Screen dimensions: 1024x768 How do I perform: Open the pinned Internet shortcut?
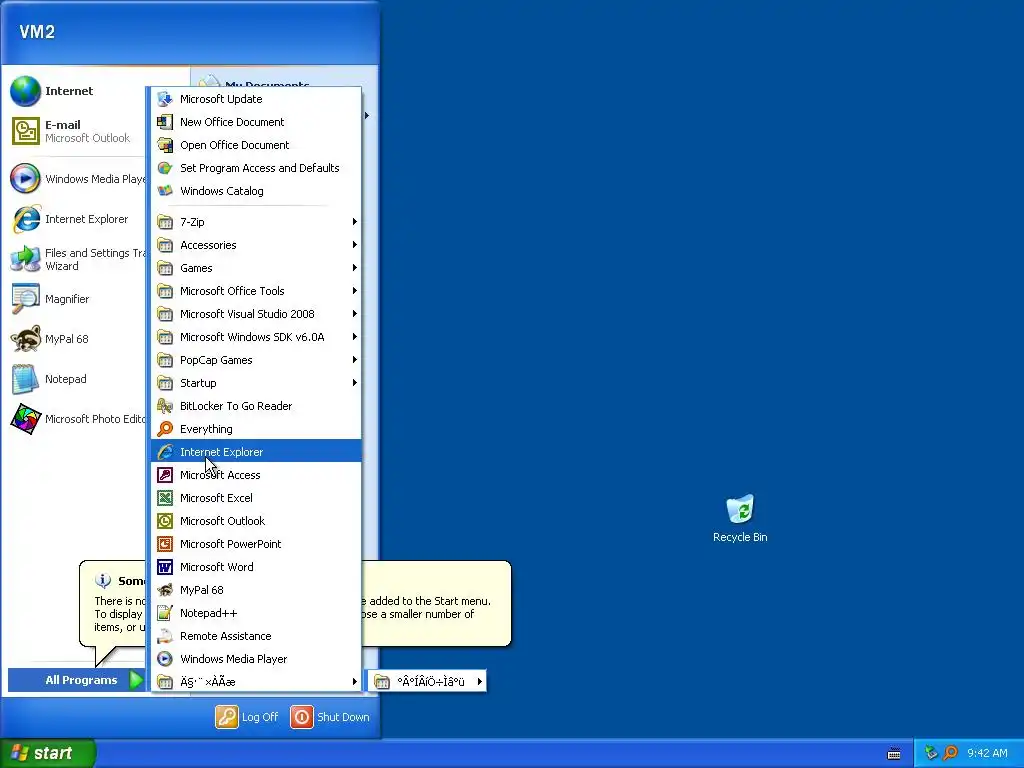[75, 91]
